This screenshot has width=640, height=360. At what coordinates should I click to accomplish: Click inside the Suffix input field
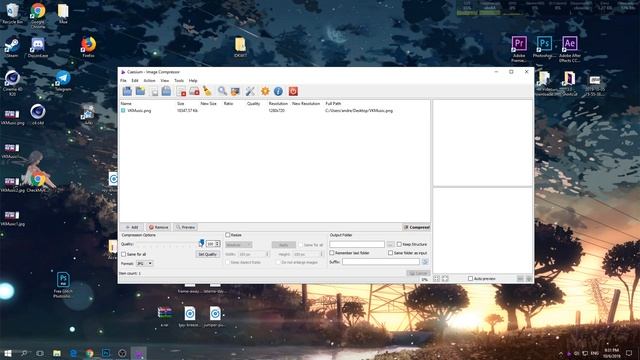click(x=381, y=262)
